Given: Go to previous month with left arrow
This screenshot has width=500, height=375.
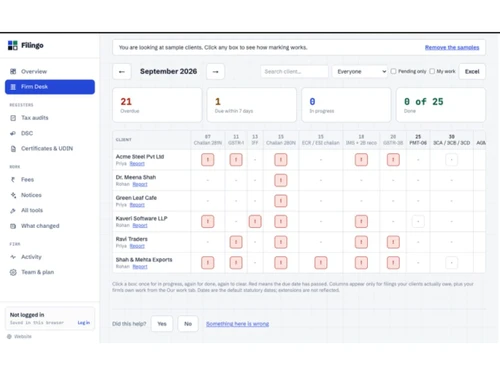Looking at the screenshot, I should pyautogui.click(x=122, y=72).
